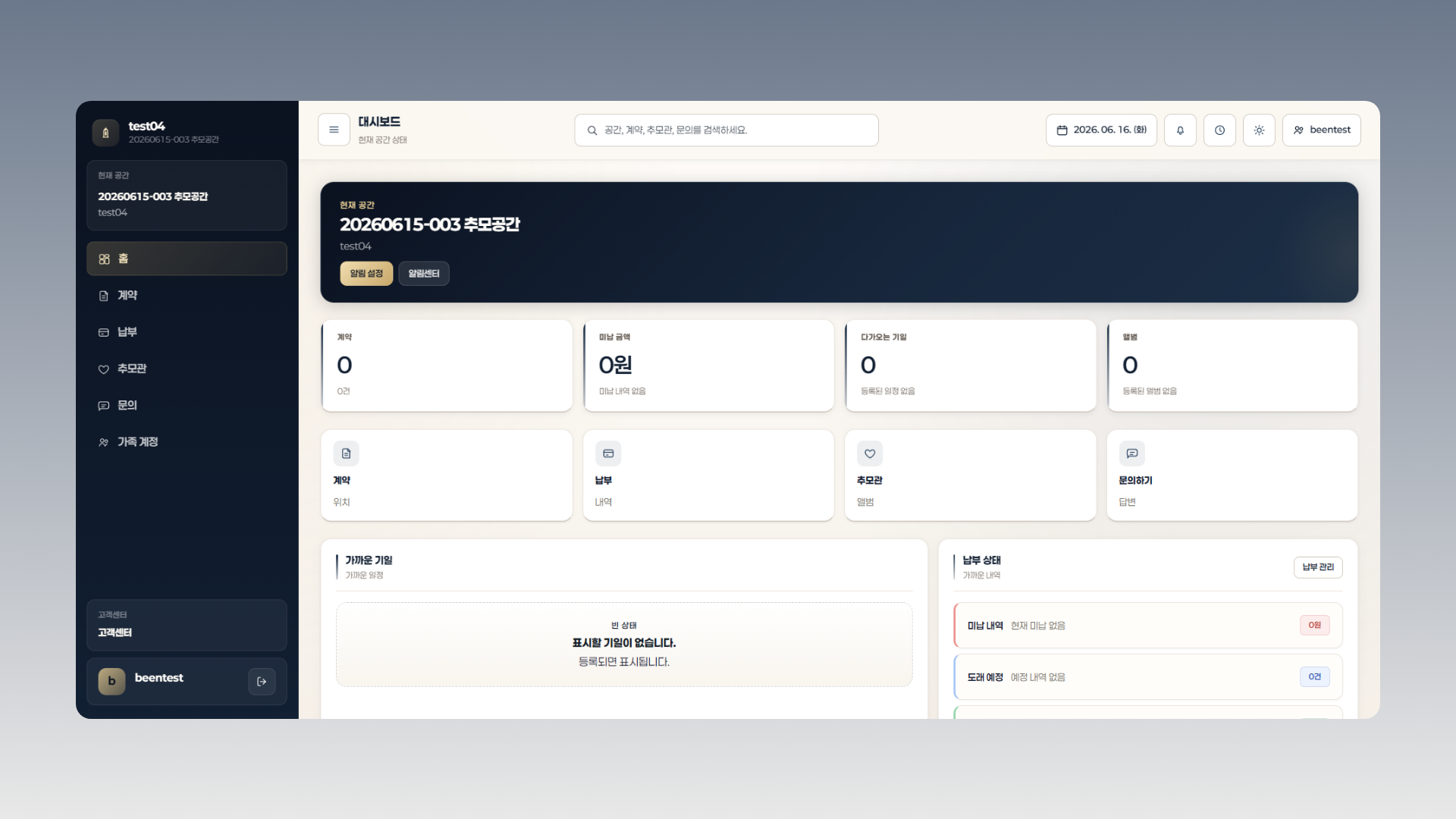Open the 앨범 stat card
Viewport: 1456px width, 819px height.
pos(1232,366)
